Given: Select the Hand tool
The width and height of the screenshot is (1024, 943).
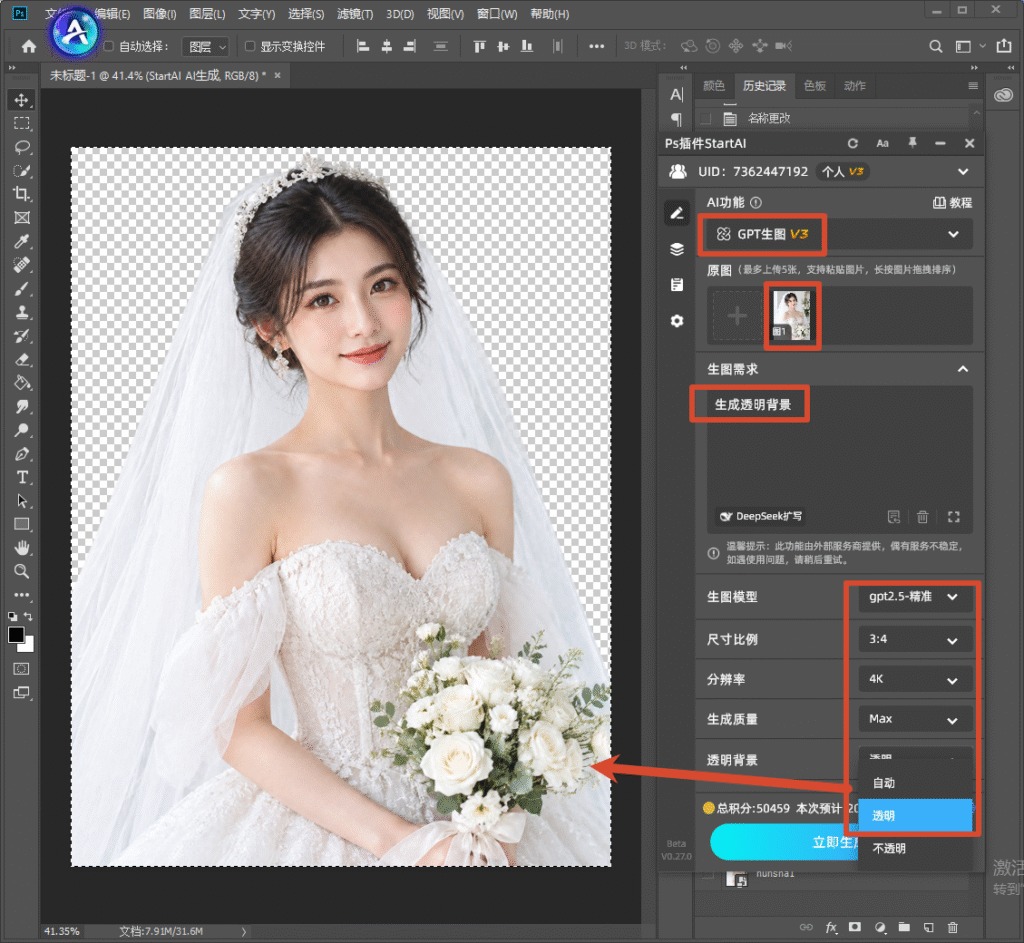Looking at the screenshot, I should click(22, 548).
